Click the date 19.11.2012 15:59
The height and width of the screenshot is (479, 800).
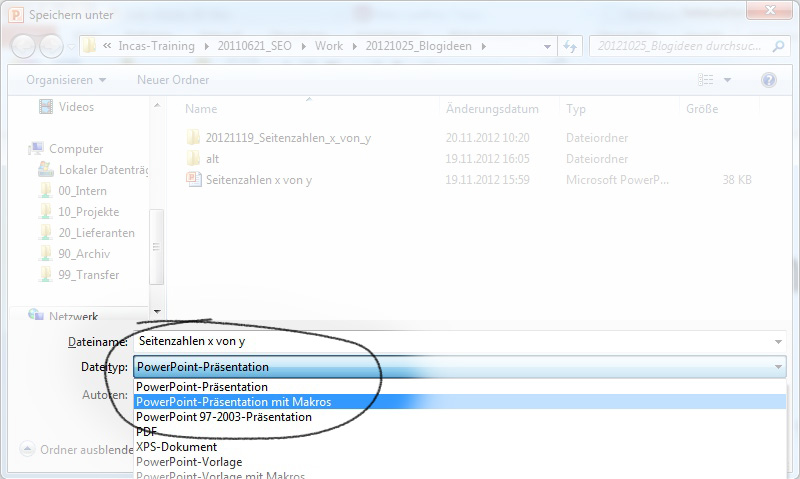pyautogui.click(x=487, y=180)
